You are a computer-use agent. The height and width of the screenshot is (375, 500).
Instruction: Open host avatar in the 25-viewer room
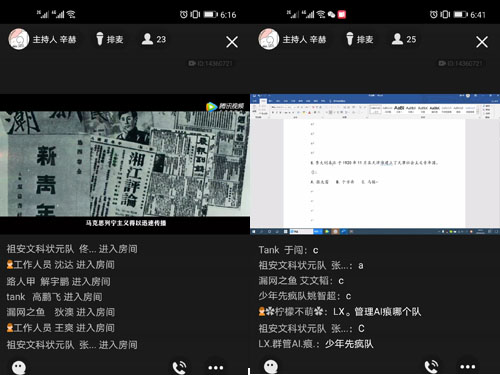click(x=269, y=39)
